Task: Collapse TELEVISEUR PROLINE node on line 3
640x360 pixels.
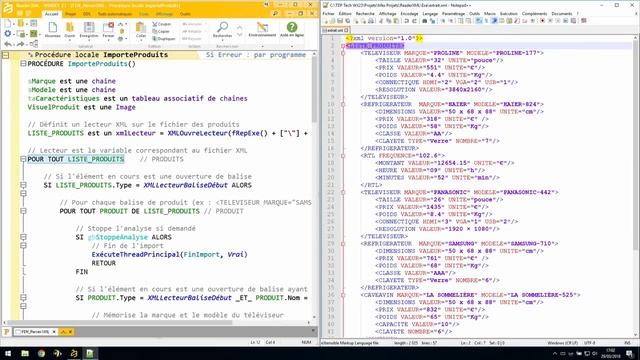Action: tap(343, 53)
